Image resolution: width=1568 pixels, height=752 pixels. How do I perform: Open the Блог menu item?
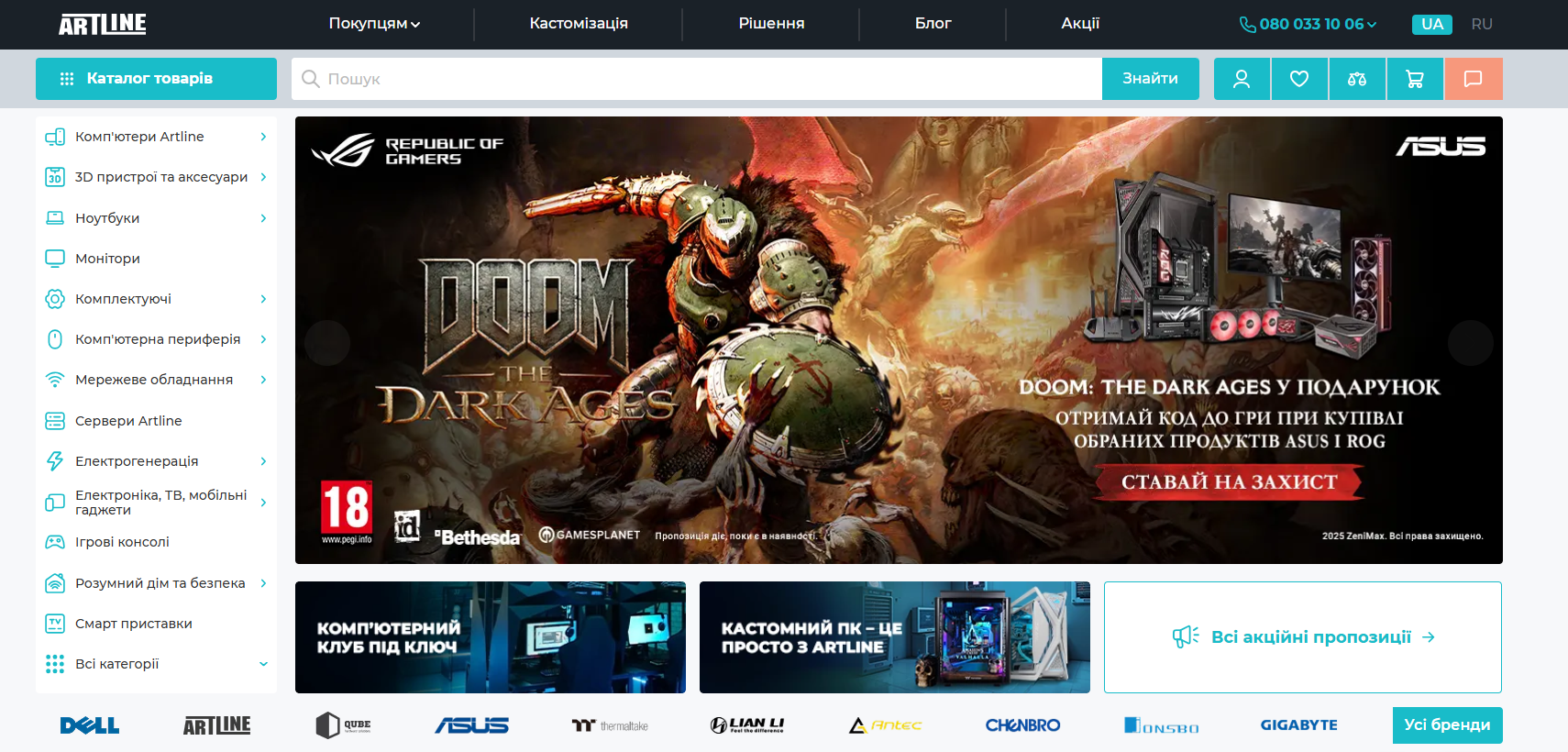(933, 24)
